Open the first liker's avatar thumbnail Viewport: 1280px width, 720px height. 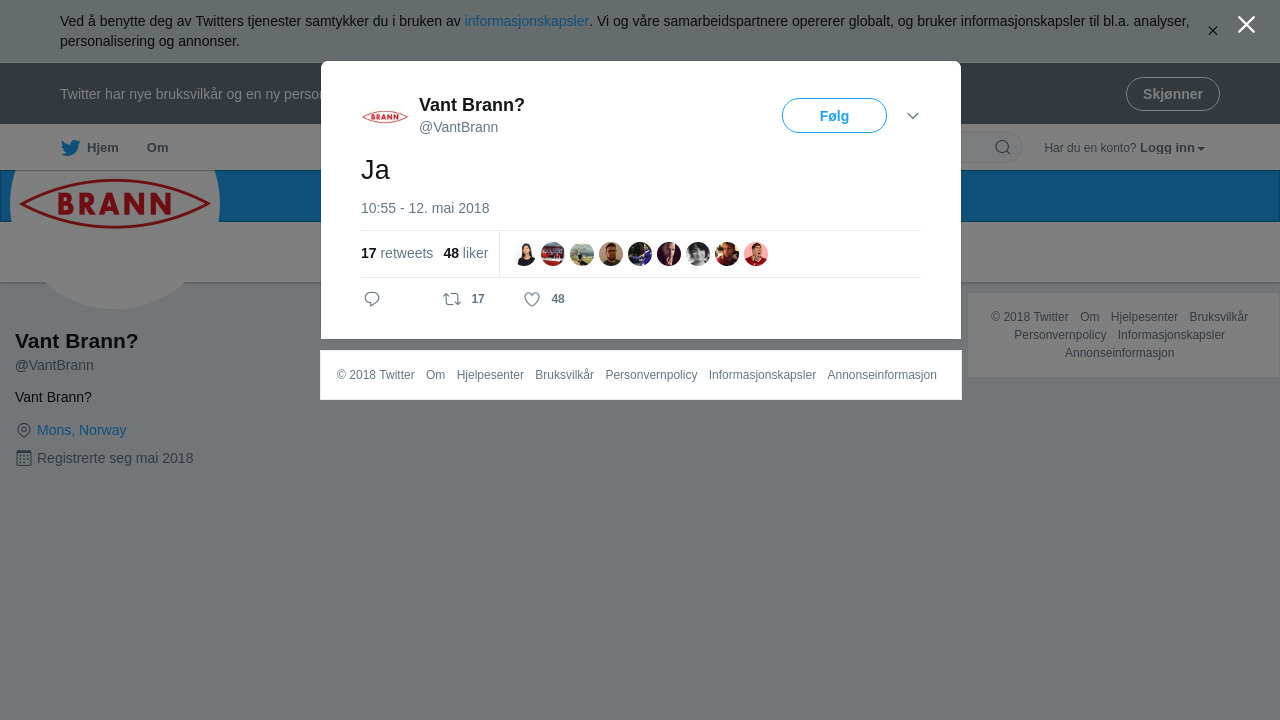[524, 254]
